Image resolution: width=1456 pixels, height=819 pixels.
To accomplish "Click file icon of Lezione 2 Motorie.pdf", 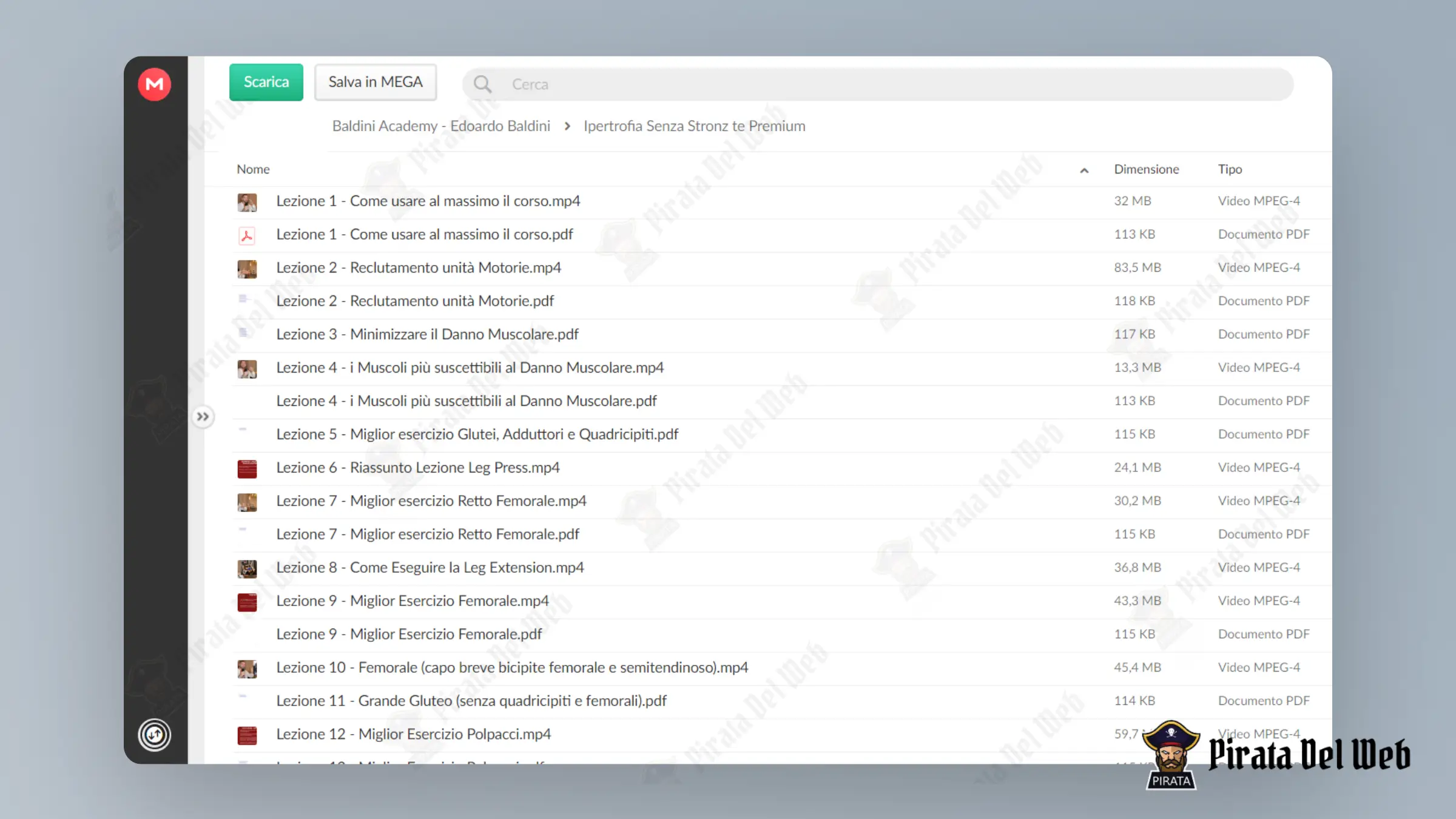I will pos(243,298).
